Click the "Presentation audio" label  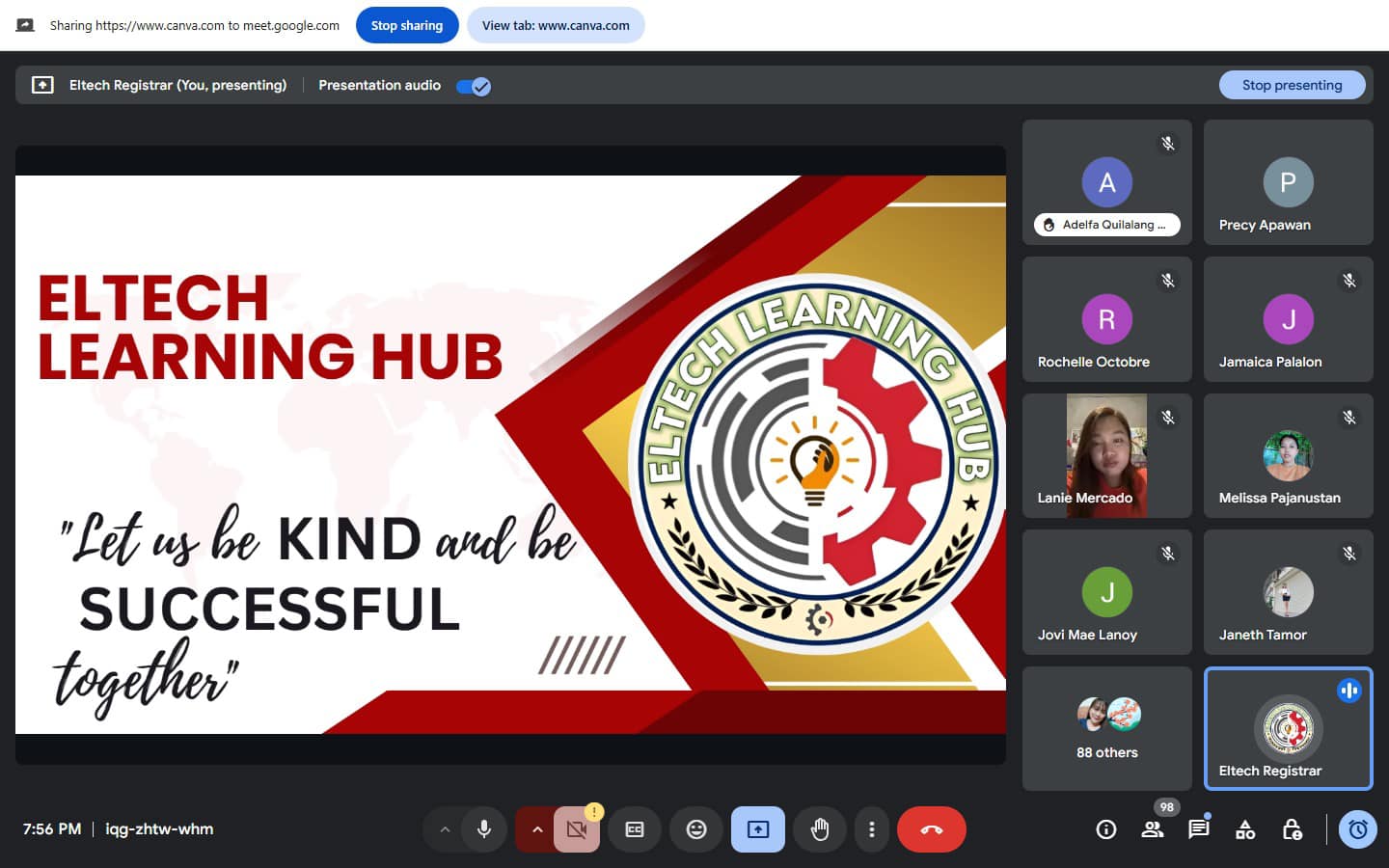[379, 85]
